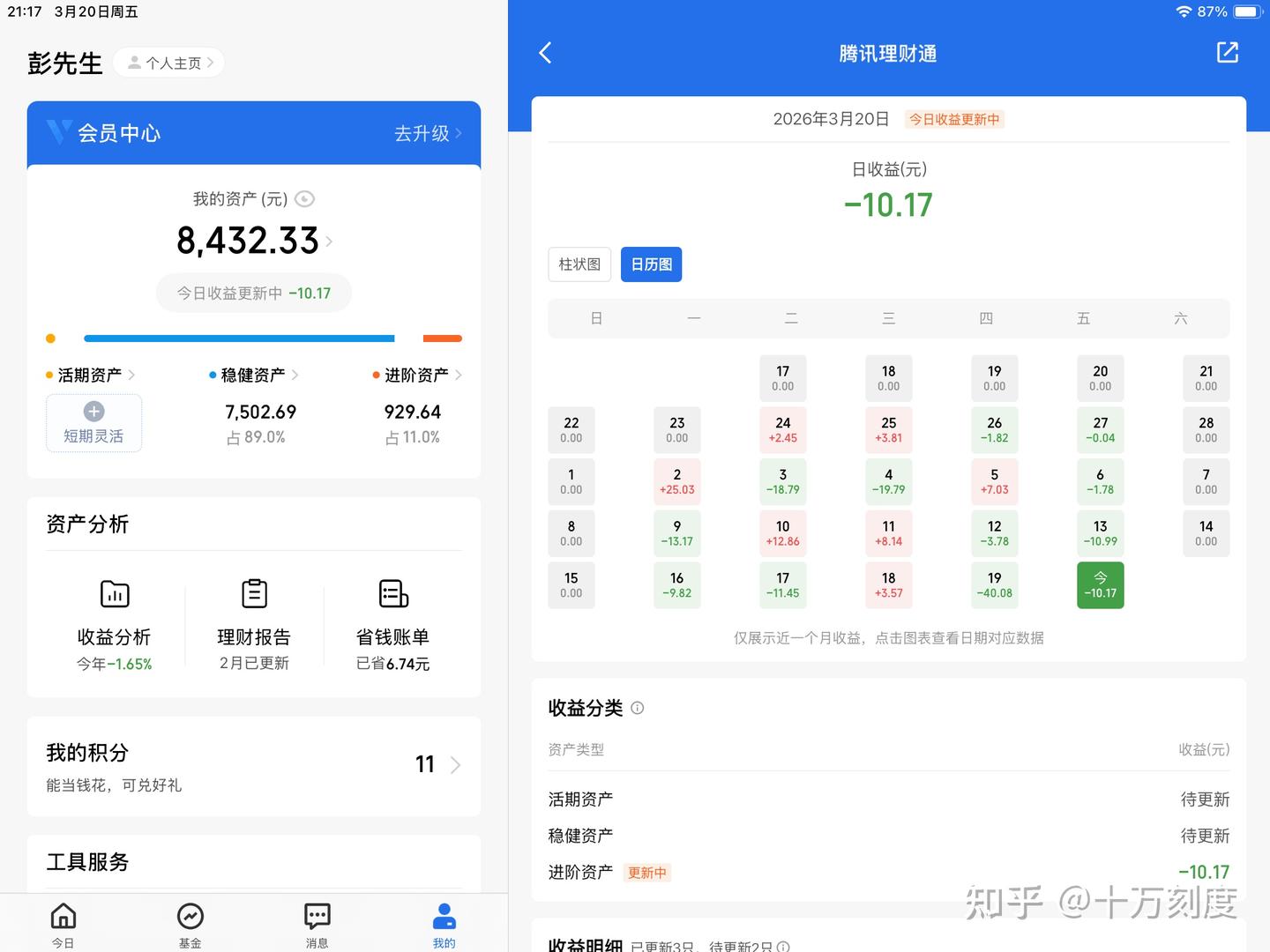Select March 19 cell showing −40.08
This screenshot has height=952, width=1270.
click(995, 585)
